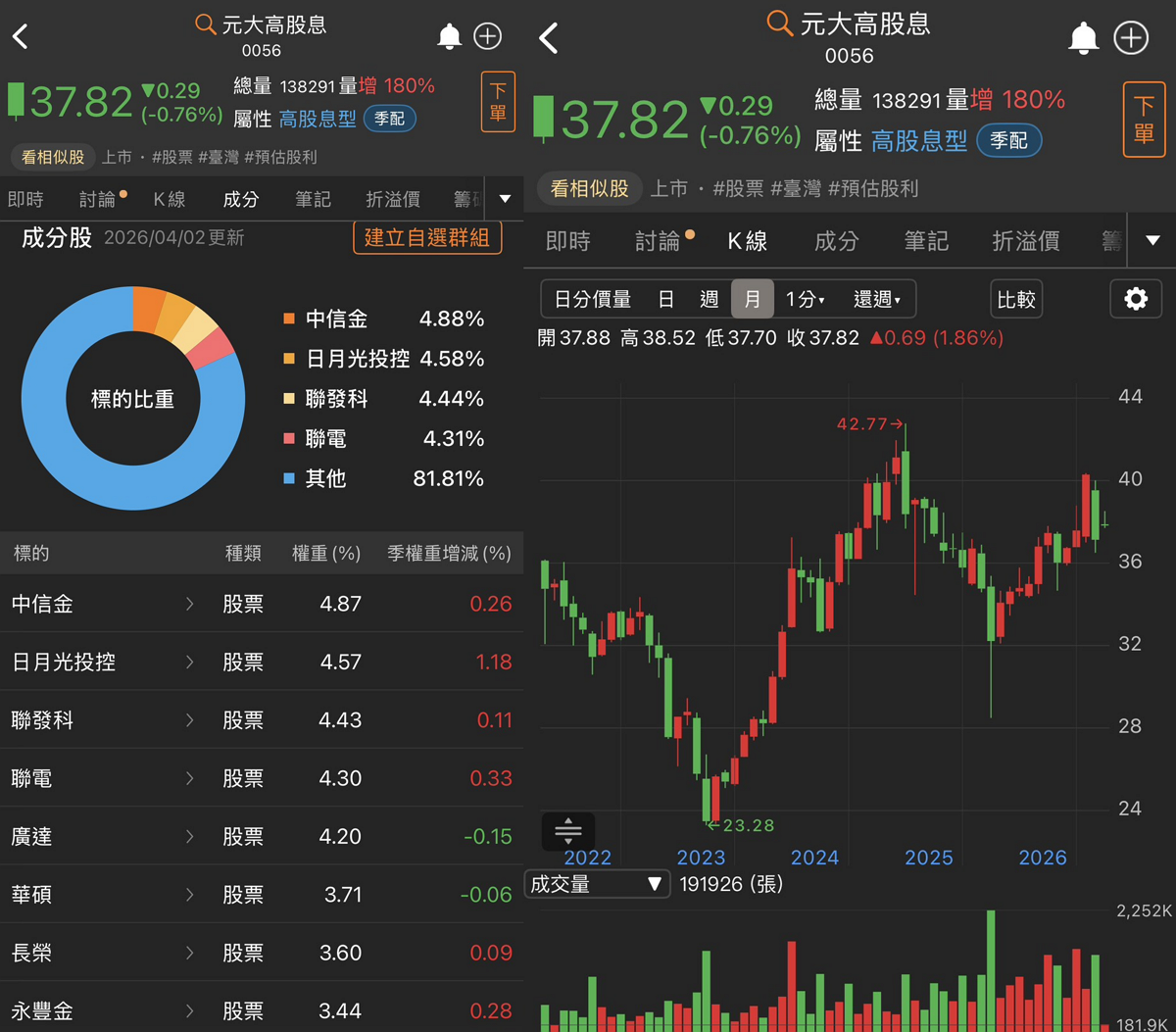Viewport: 1176px width, 1032px height.
Task: Open the alert bell in right panel
Action: pos(1083,38)
